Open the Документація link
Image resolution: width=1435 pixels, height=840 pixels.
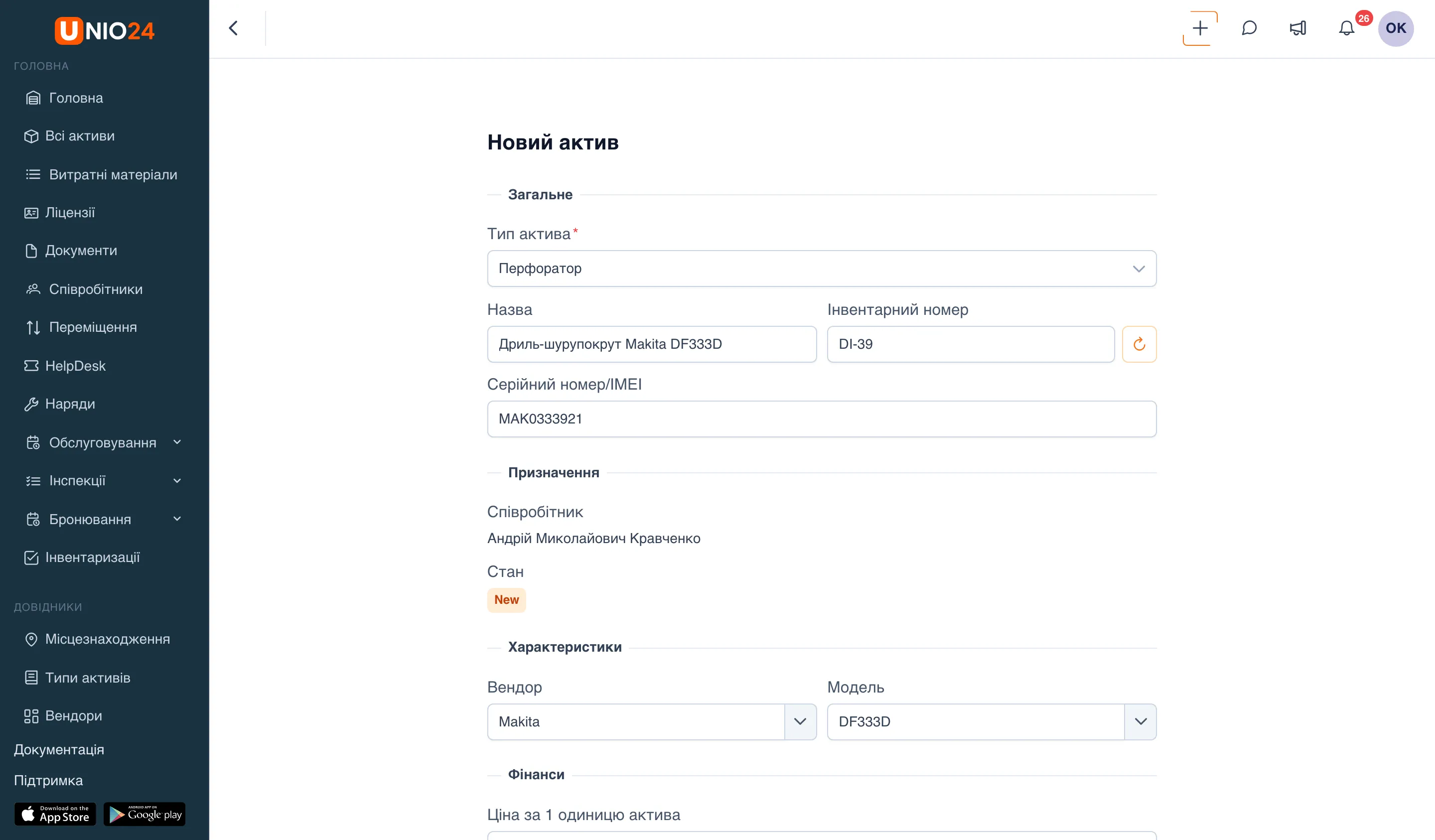(x=59, y=749)
